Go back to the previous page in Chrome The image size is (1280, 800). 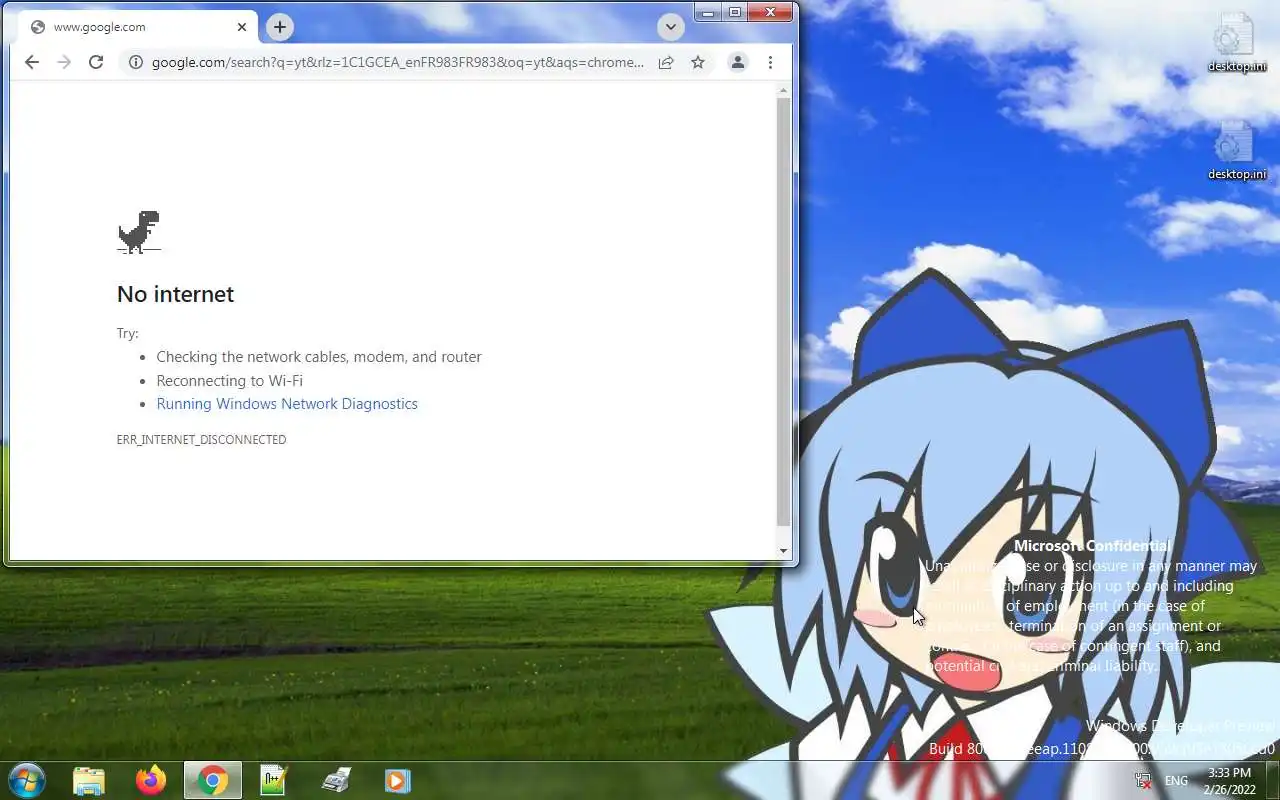pos(32,62)
